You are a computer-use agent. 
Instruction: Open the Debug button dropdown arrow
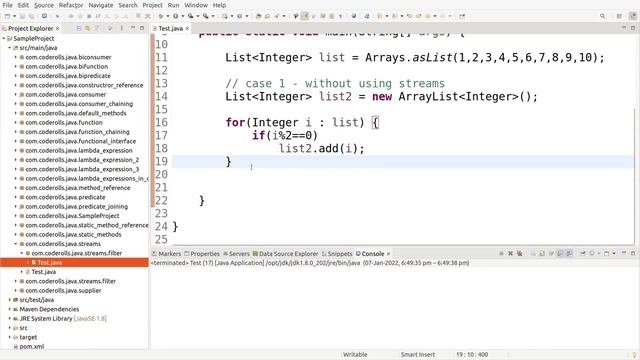pyautogui.click(x=168, y=16)
